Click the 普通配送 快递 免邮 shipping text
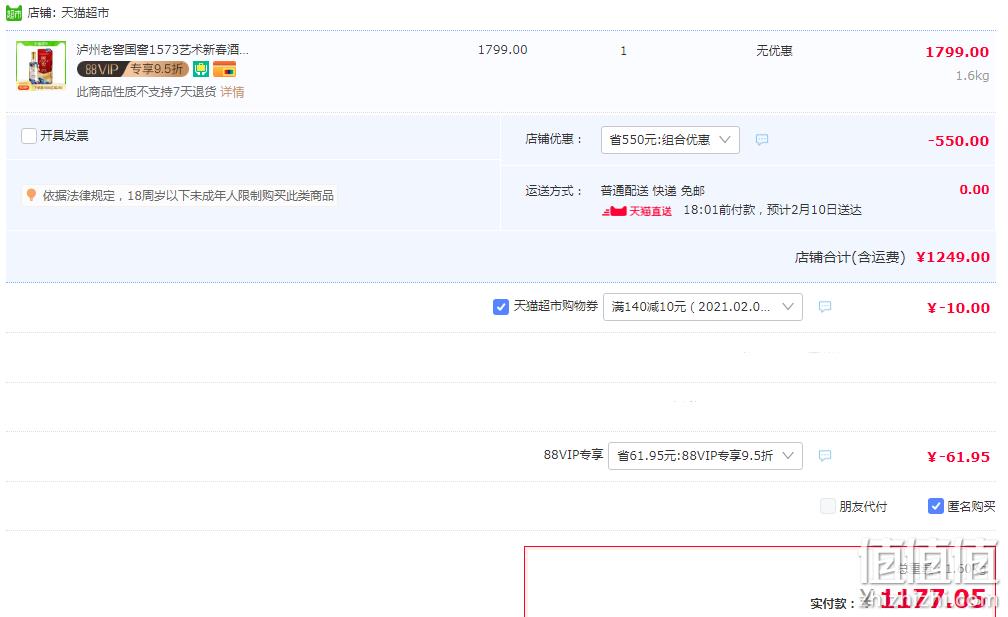Screen dimensions: 1008x617 click(x=652, y=190)
